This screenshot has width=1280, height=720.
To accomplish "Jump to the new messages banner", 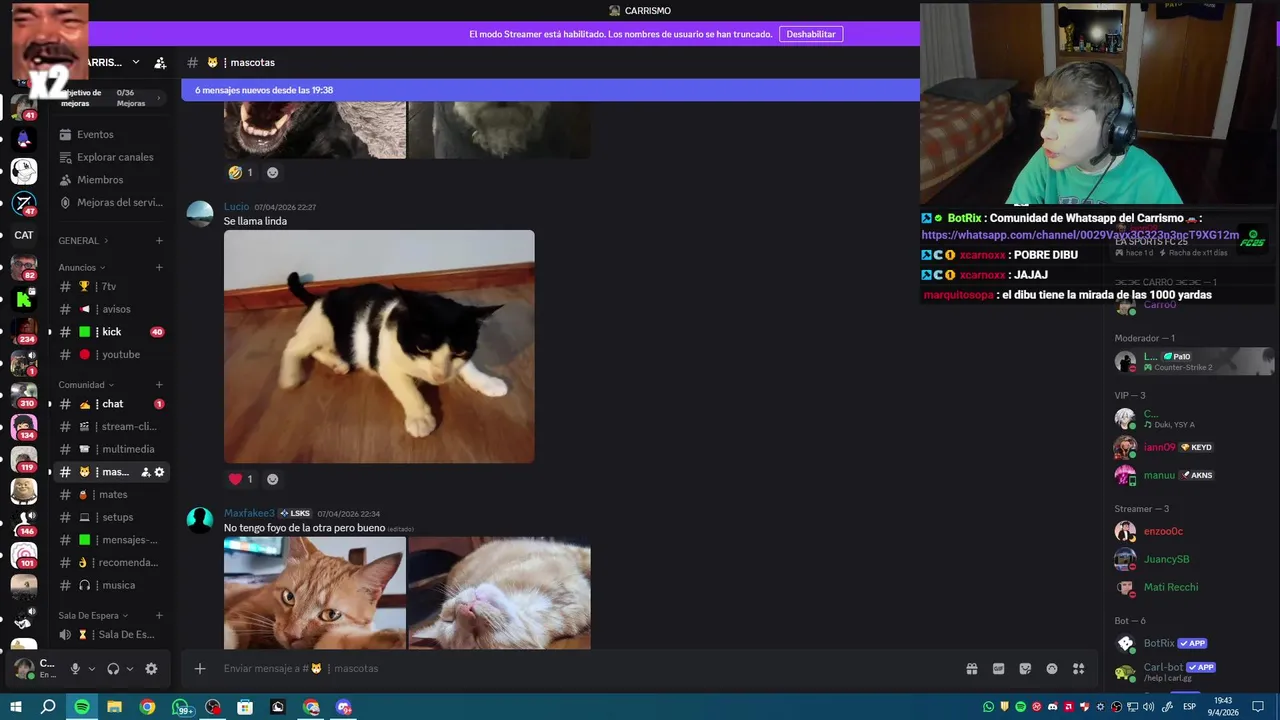I will 550,90.
